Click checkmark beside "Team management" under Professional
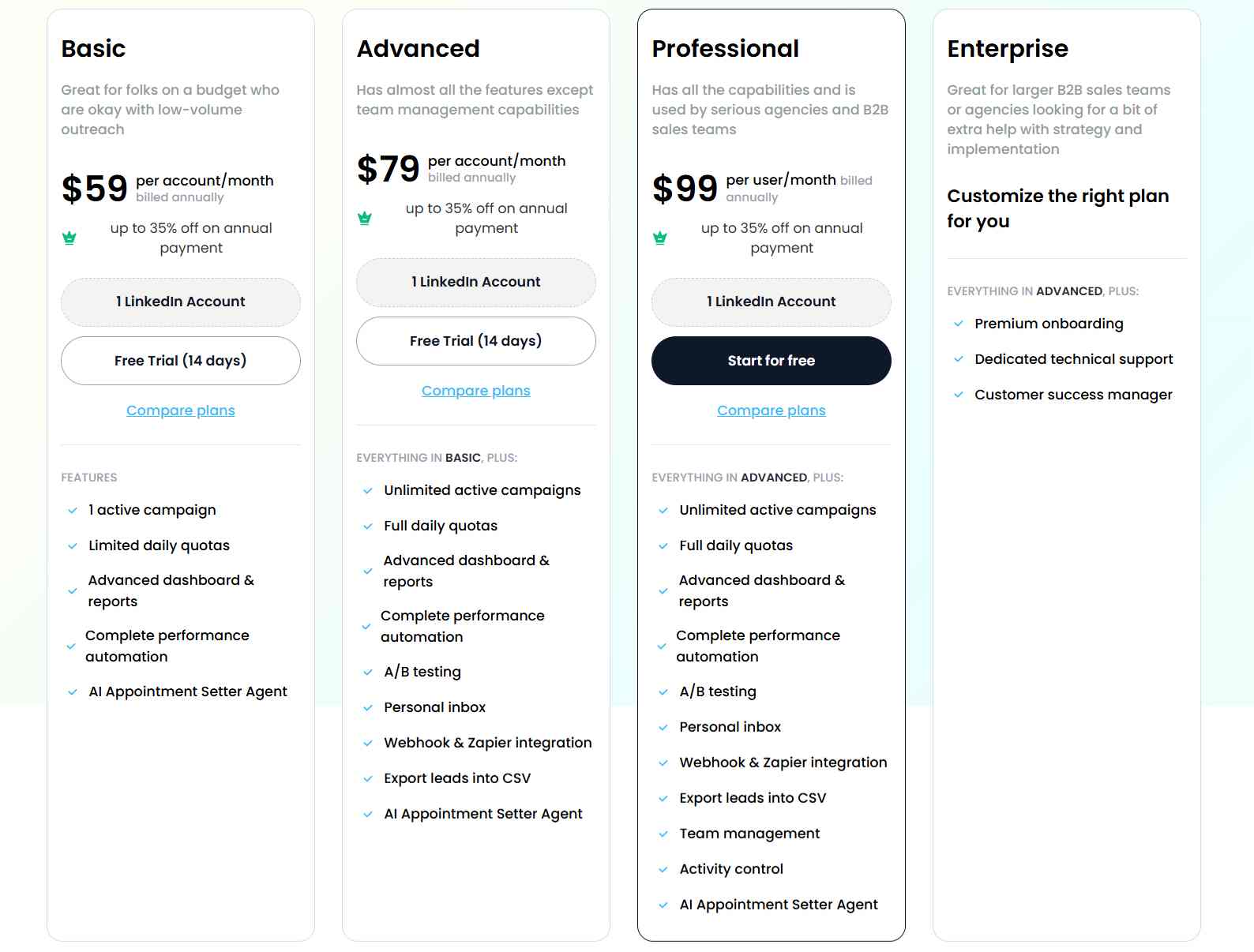Viewport: 1254px width, 952px height. [662, 834]
